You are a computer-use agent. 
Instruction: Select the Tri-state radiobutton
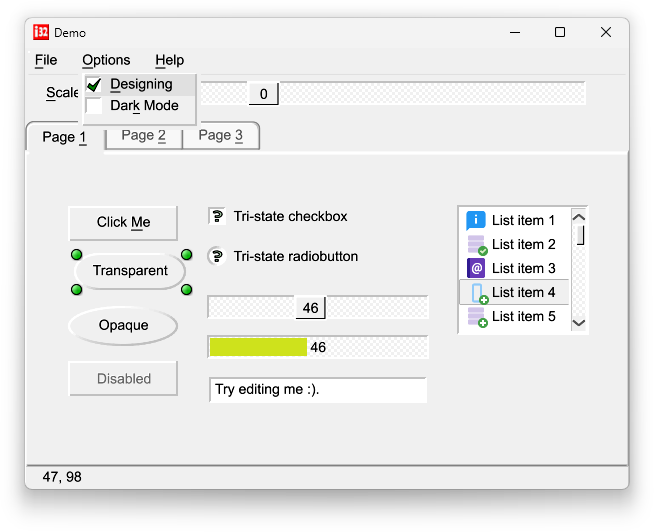point(217,256)
